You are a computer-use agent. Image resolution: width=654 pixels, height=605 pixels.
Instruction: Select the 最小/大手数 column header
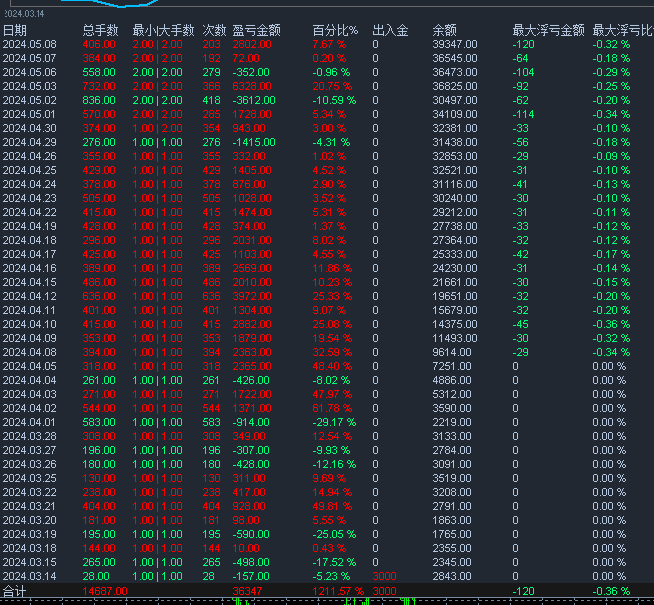coord(164,31)
